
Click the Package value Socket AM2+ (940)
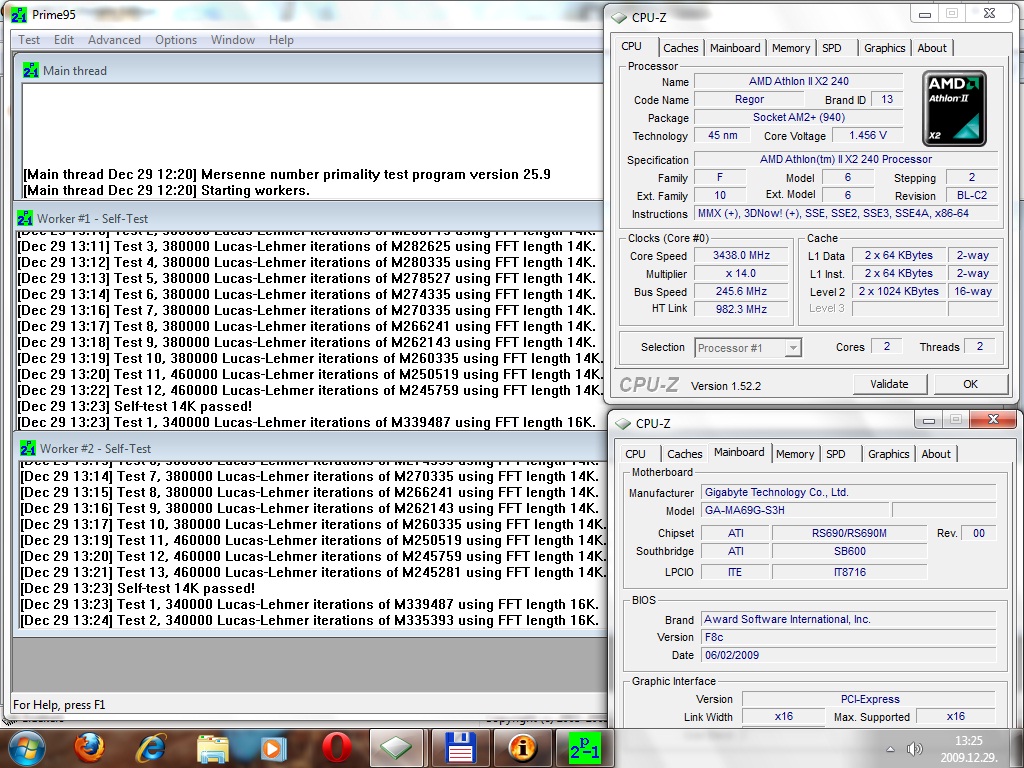point(798,117)
